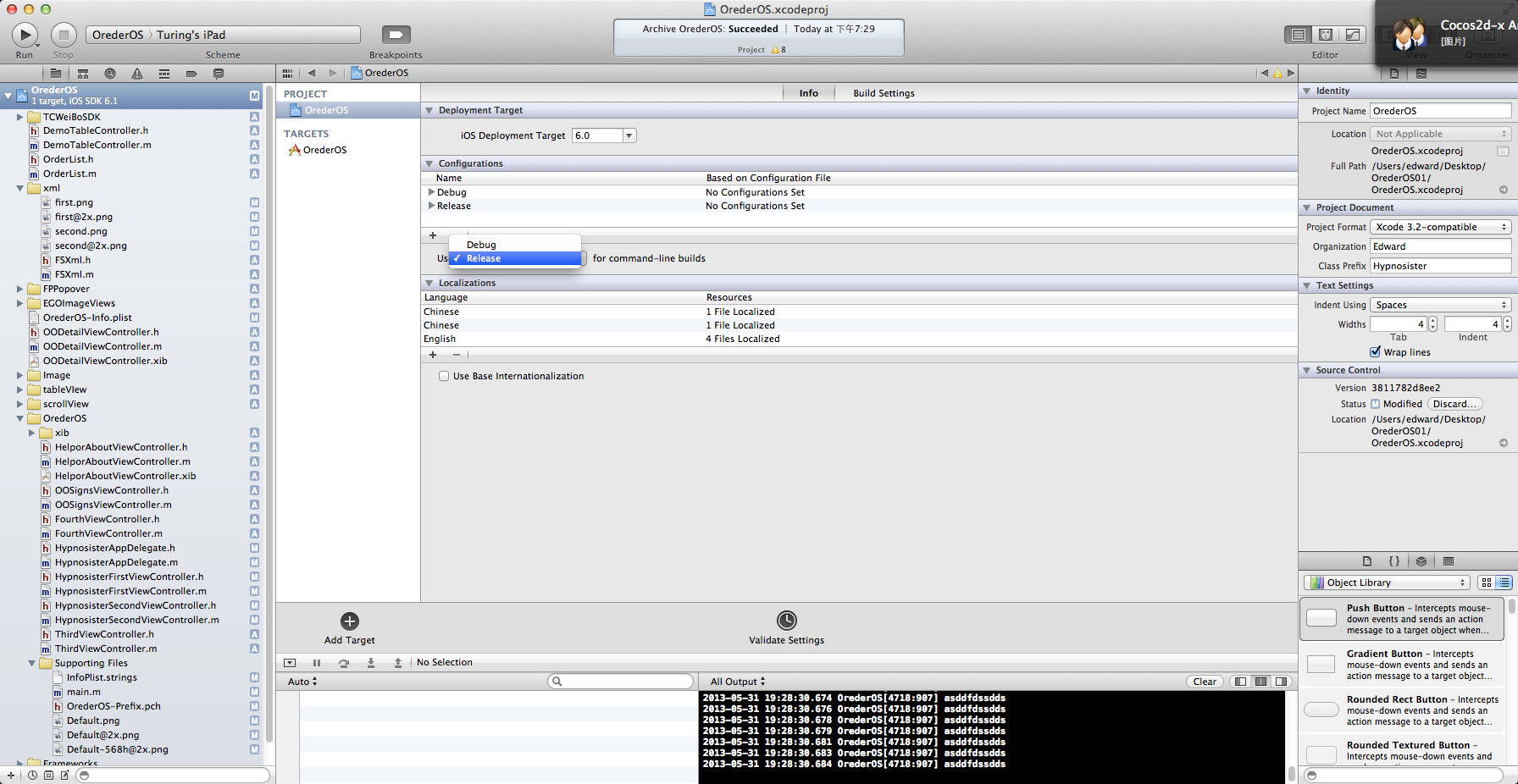The height and width of the screenshot is (784, 1518).
Task: Show the Quick Help inspector icon
Action: click(1421, 74)
